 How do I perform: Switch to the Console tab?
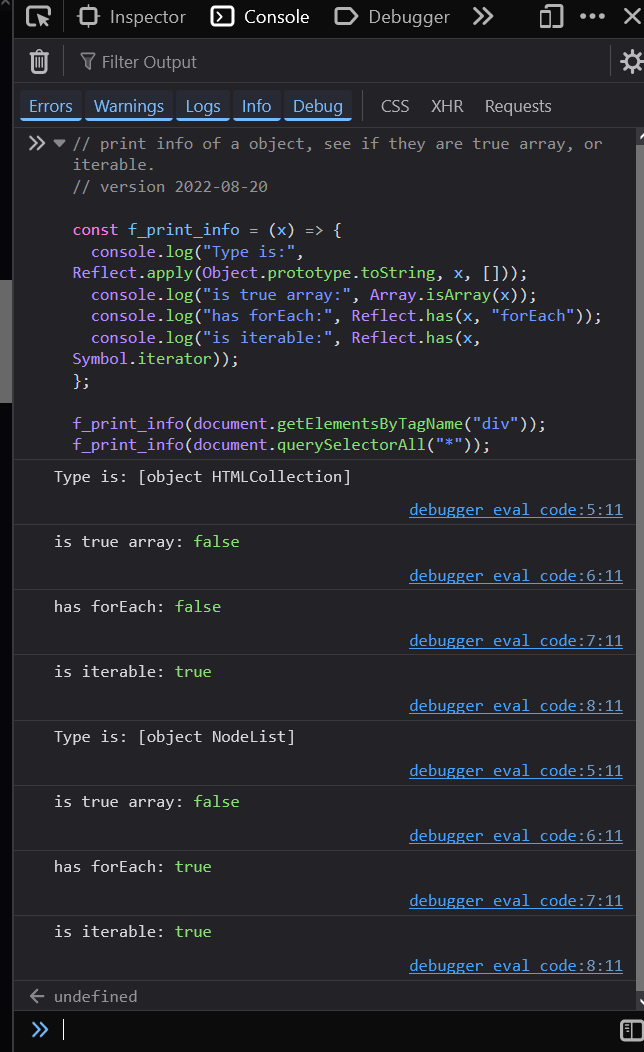pos(260,16)
